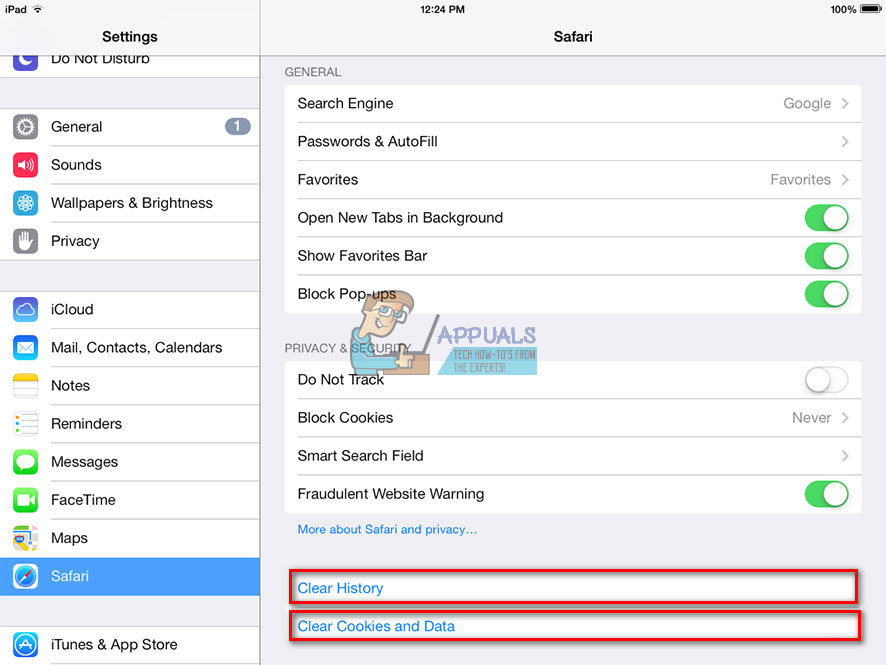Screen dimensions: 886x665
Task: Tap the Block Cookies label
Action: click(345, 418)
